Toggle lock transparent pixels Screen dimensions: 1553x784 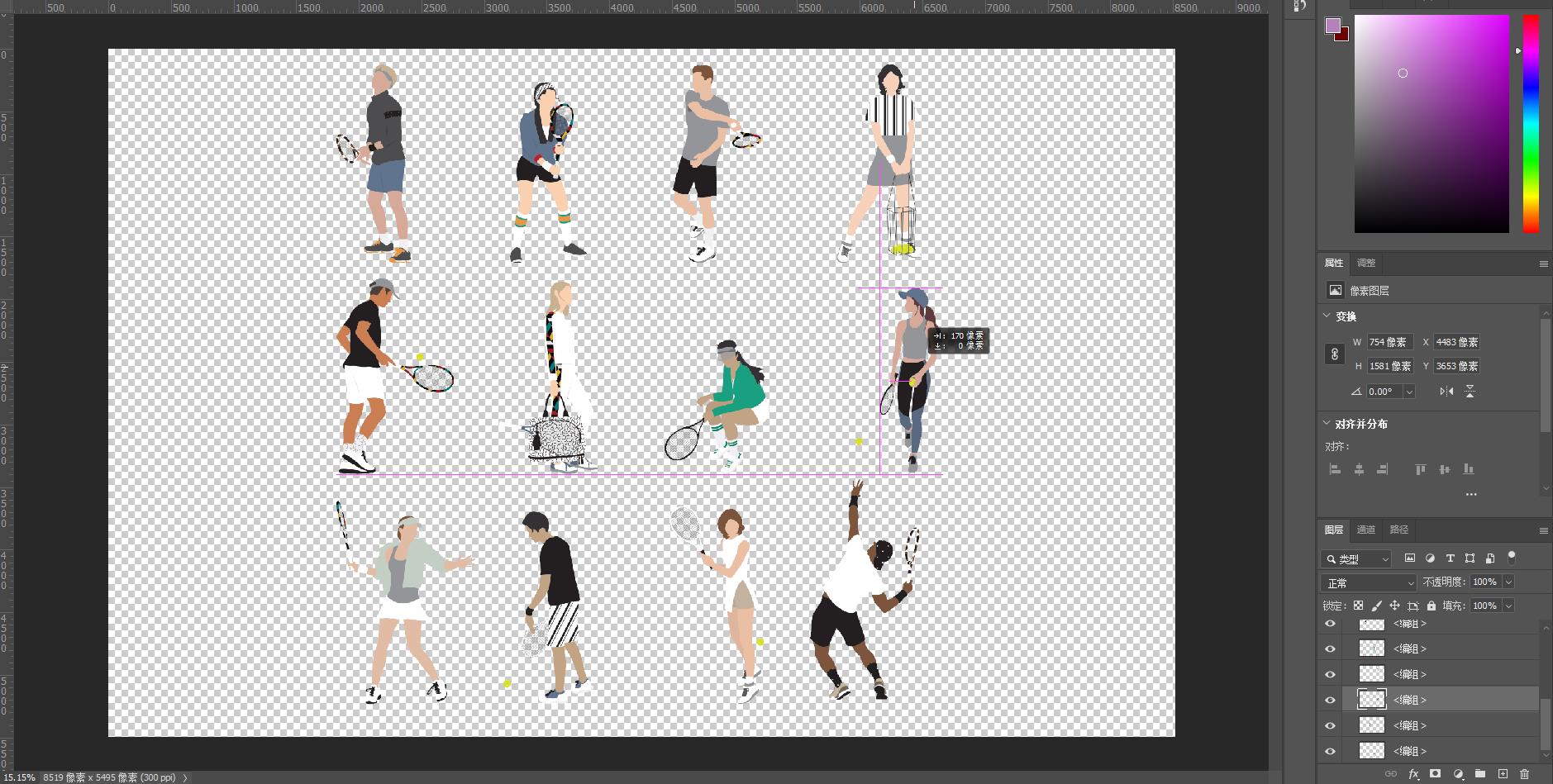(1358, 606)
